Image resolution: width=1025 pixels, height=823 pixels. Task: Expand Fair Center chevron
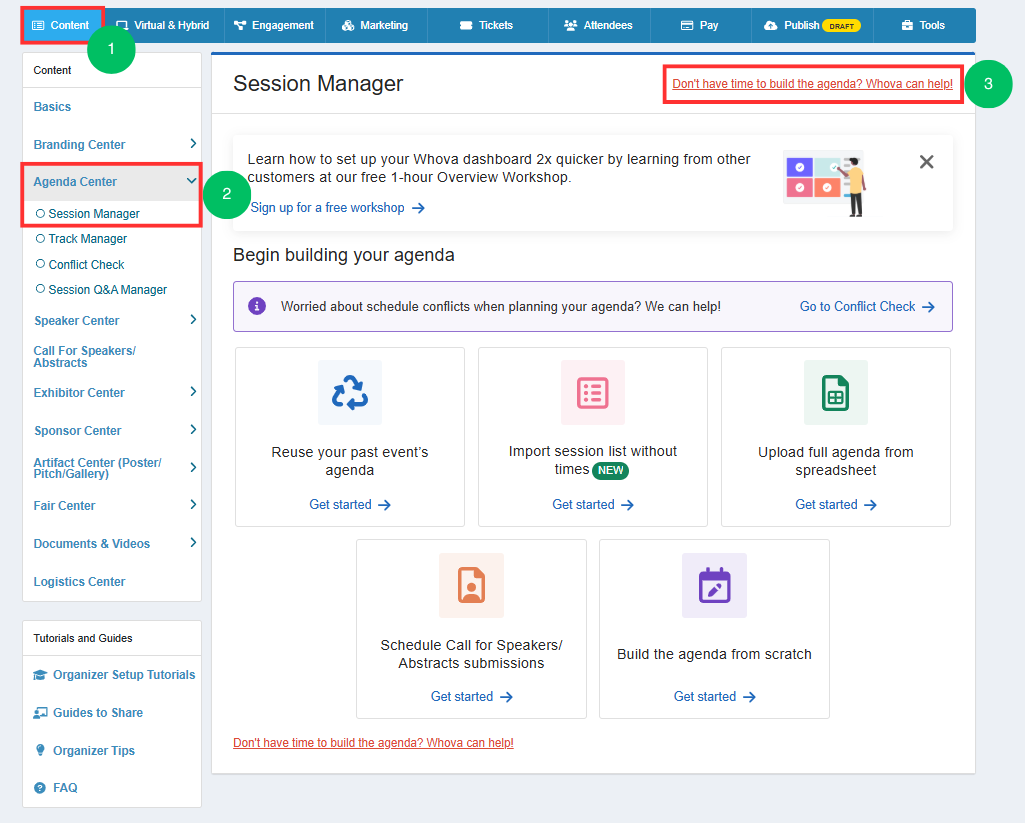(193, 505)
